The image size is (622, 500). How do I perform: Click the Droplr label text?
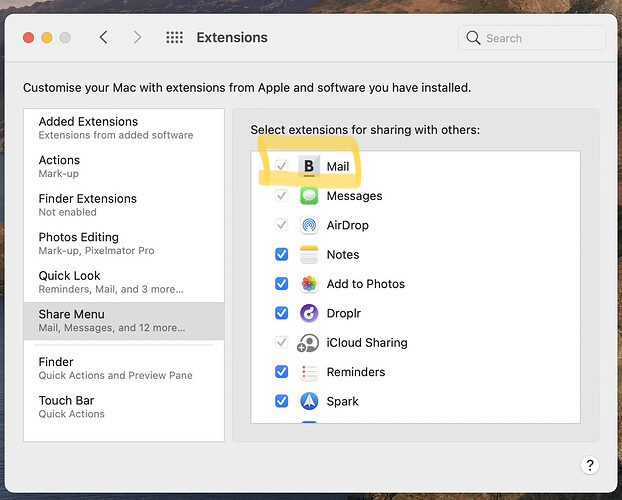(344, 313)
